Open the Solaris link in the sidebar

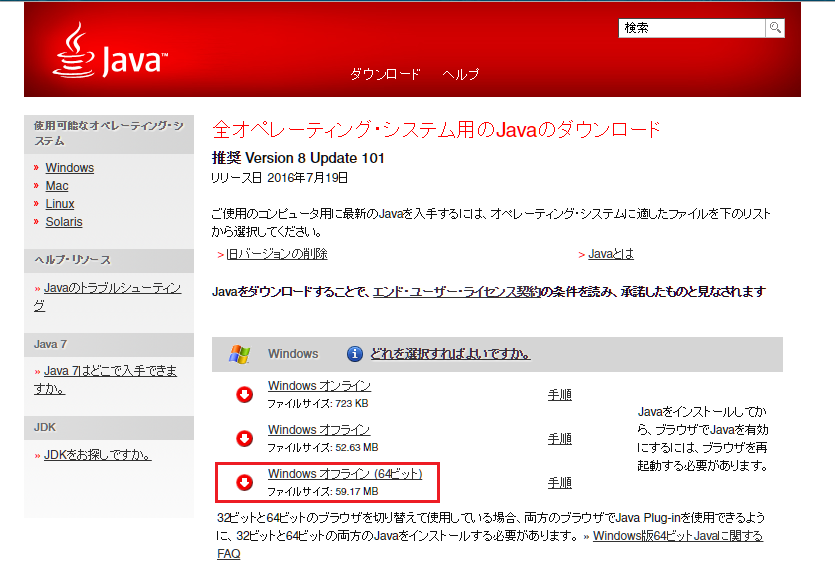point(64,222)
